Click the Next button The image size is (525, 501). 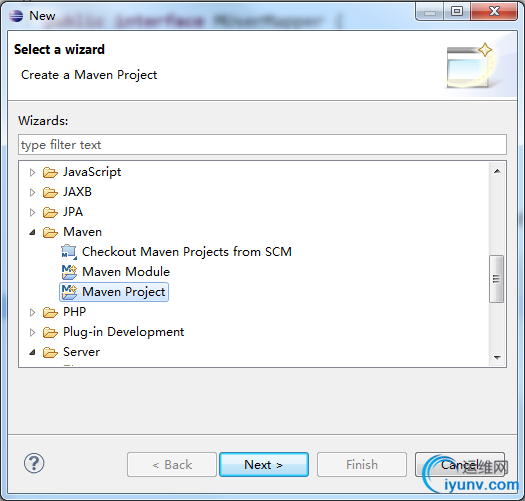click(264, 464)
